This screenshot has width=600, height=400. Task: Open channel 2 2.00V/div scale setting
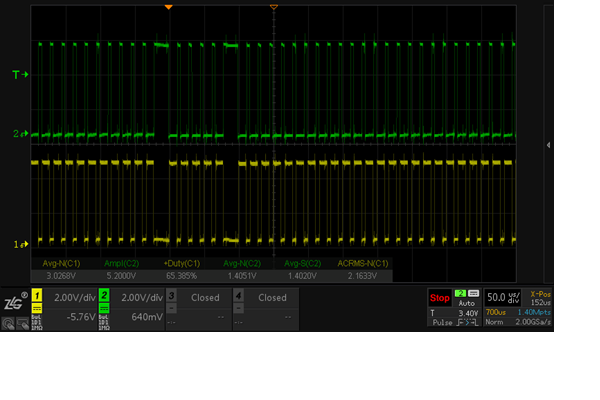(142, 298)
